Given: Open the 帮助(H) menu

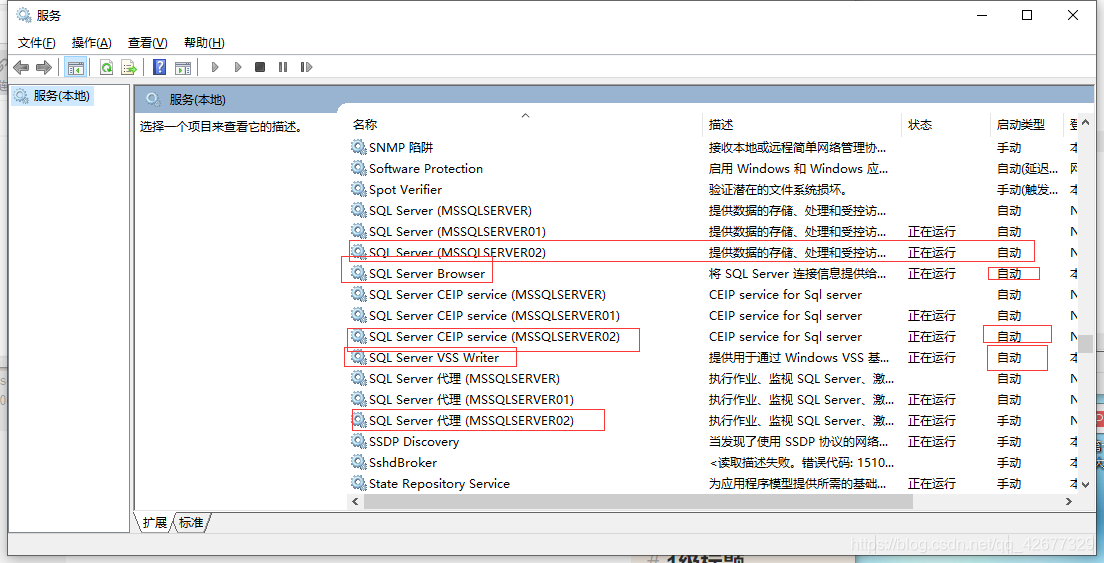Looking at the screenshot, I should tap(204, 43).
